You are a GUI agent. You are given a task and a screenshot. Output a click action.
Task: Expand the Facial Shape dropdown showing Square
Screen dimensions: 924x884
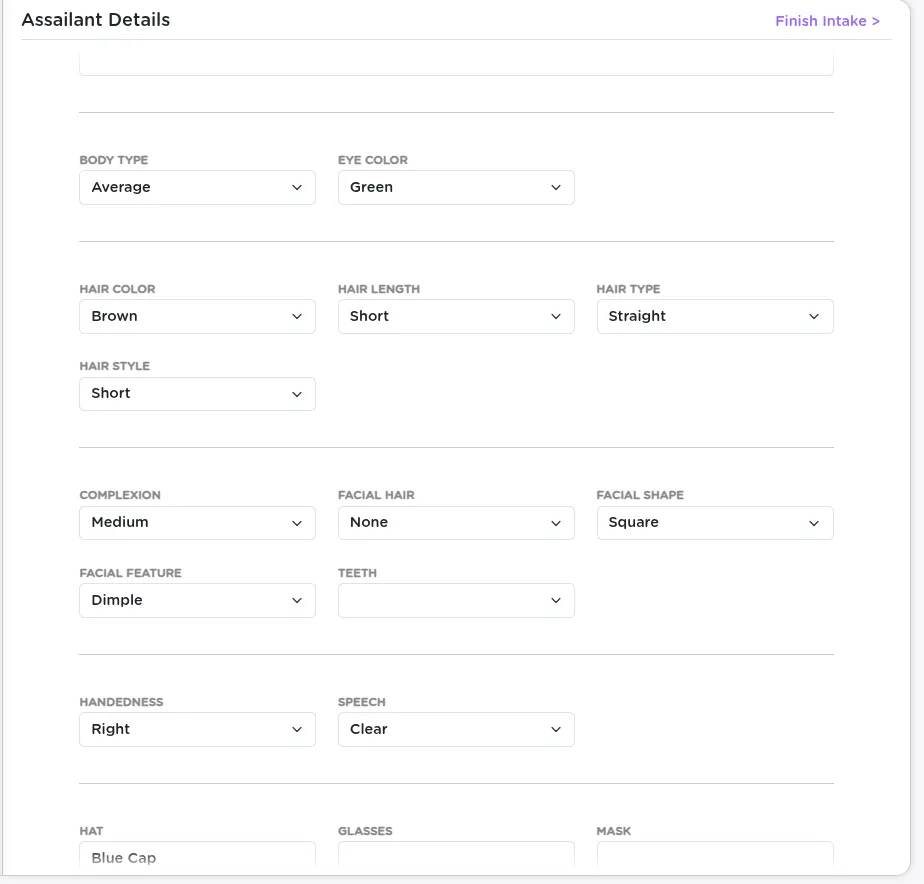[x=715, y=522]
